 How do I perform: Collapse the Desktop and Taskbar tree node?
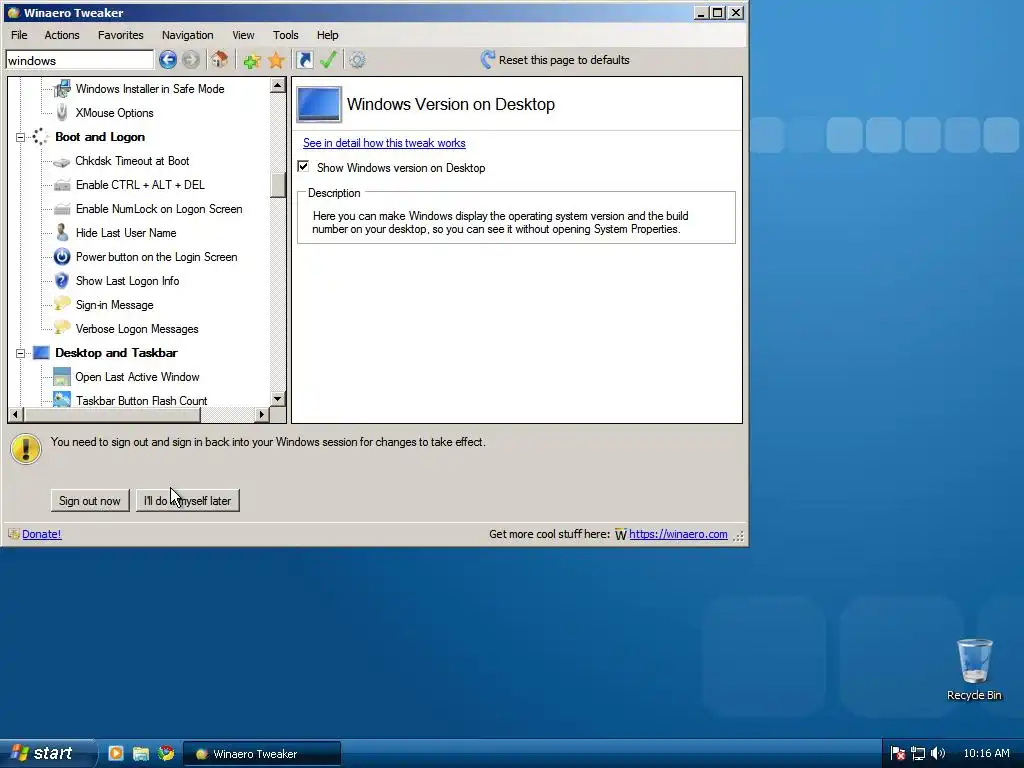coord(20,353)
